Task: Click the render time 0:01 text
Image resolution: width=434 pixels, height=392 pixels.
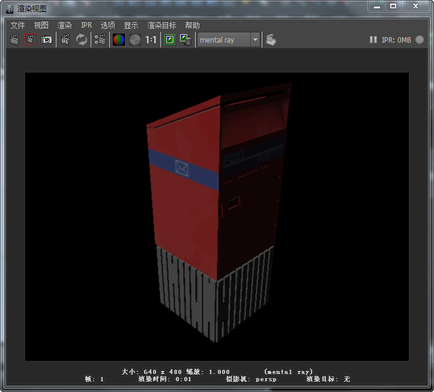Action: point(165,379)
